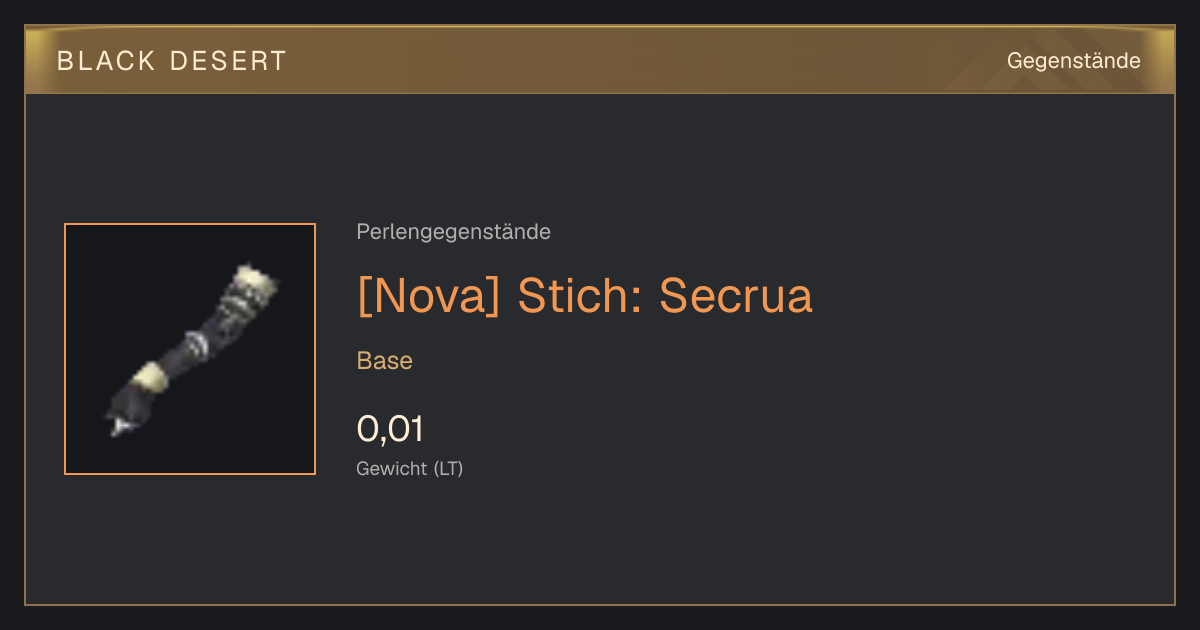
Task: Click the word Secrua in the title
Action: click(736, 296)
